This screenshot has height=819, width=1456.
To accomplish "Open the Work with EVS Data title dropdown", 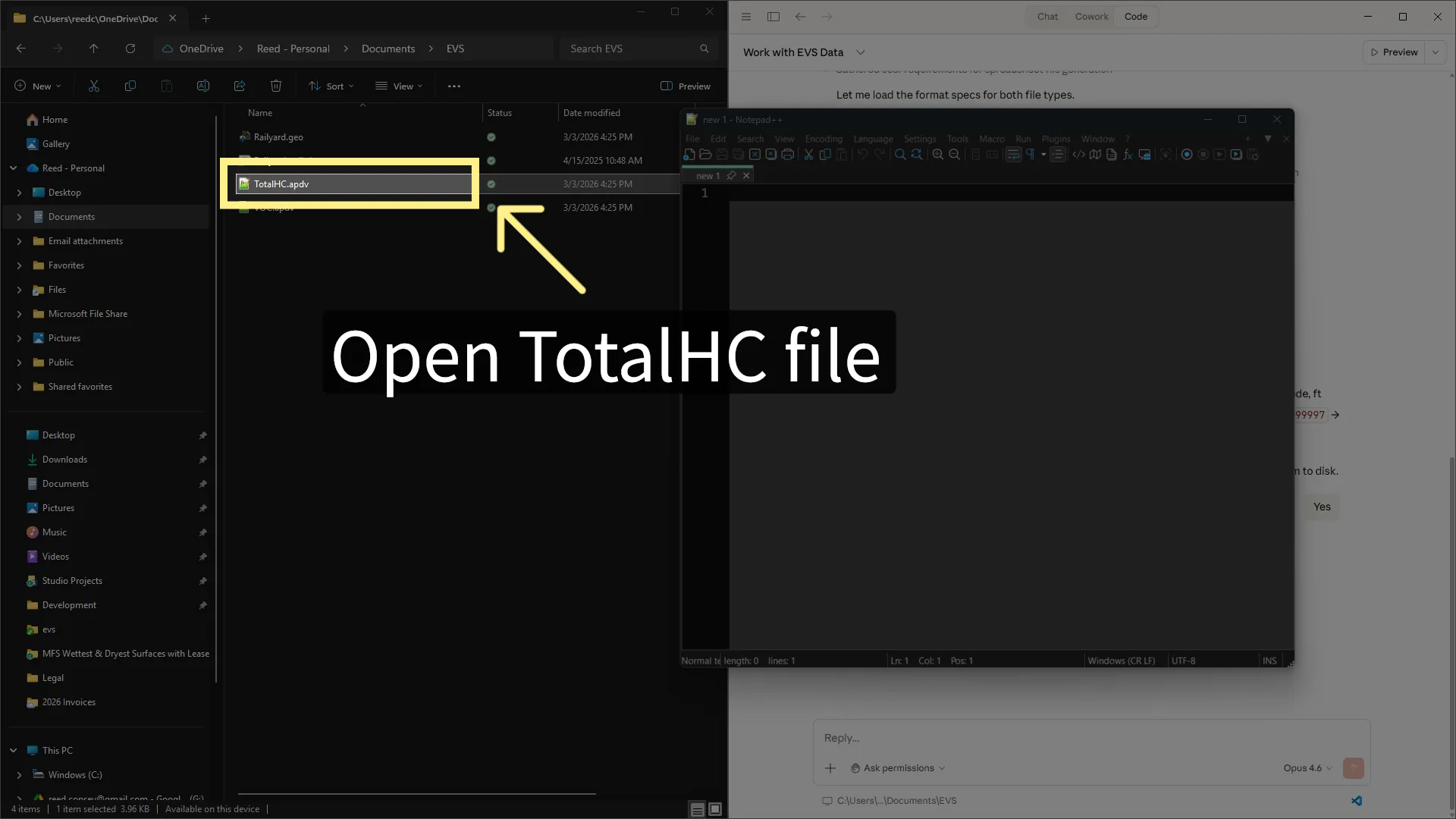I will [x=861, y=52].
